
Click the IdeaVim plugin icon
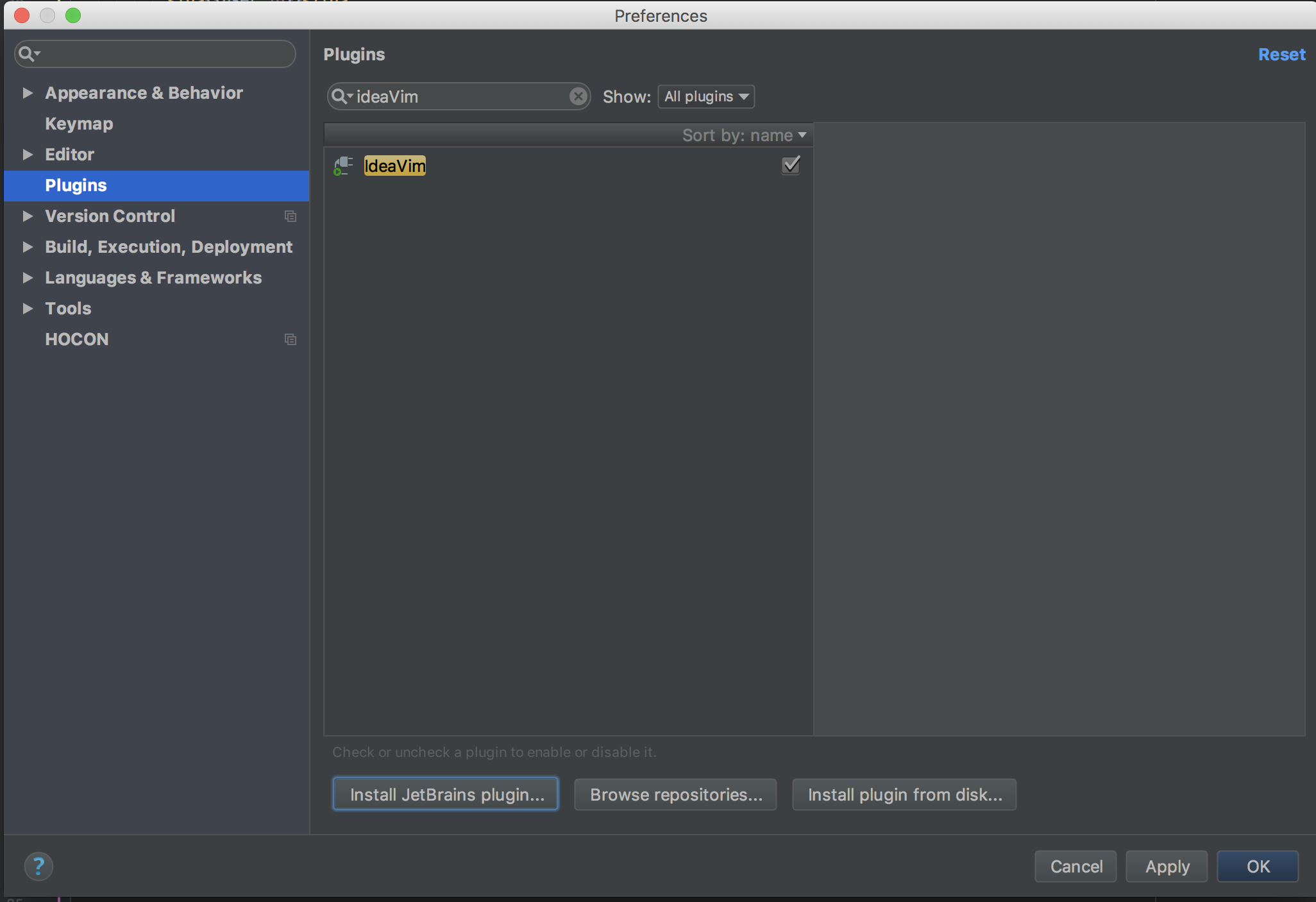pos(343,166)
